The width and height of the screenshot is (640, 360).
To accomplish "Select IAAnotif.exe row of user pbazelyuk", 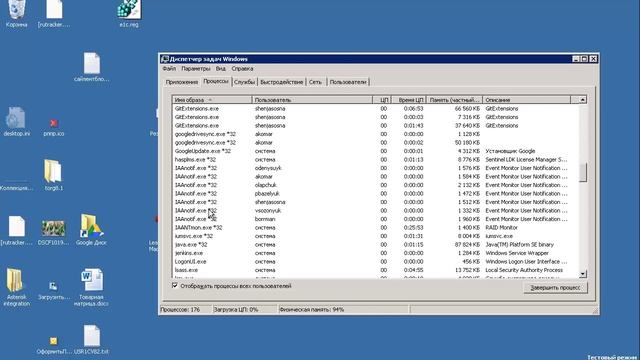I will coord(376,193).
